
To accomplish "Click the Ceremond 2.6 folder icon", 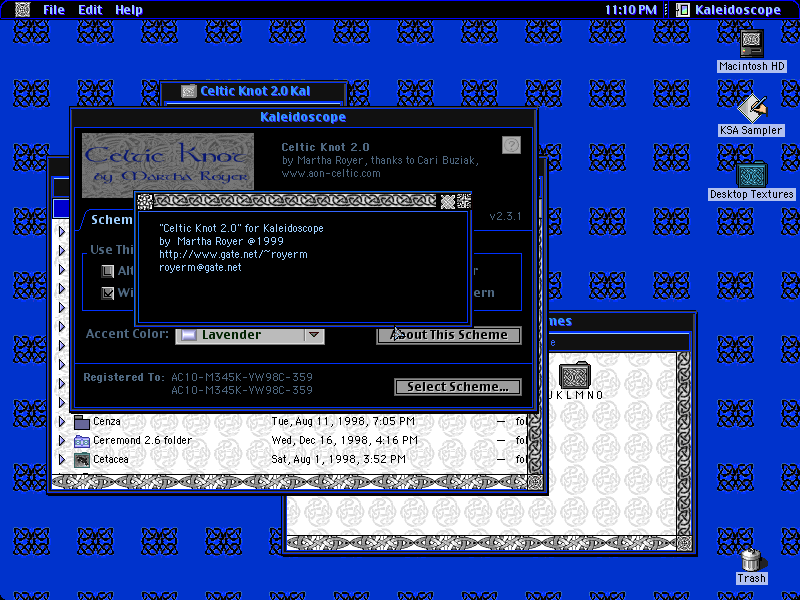I will coord(82,441).
